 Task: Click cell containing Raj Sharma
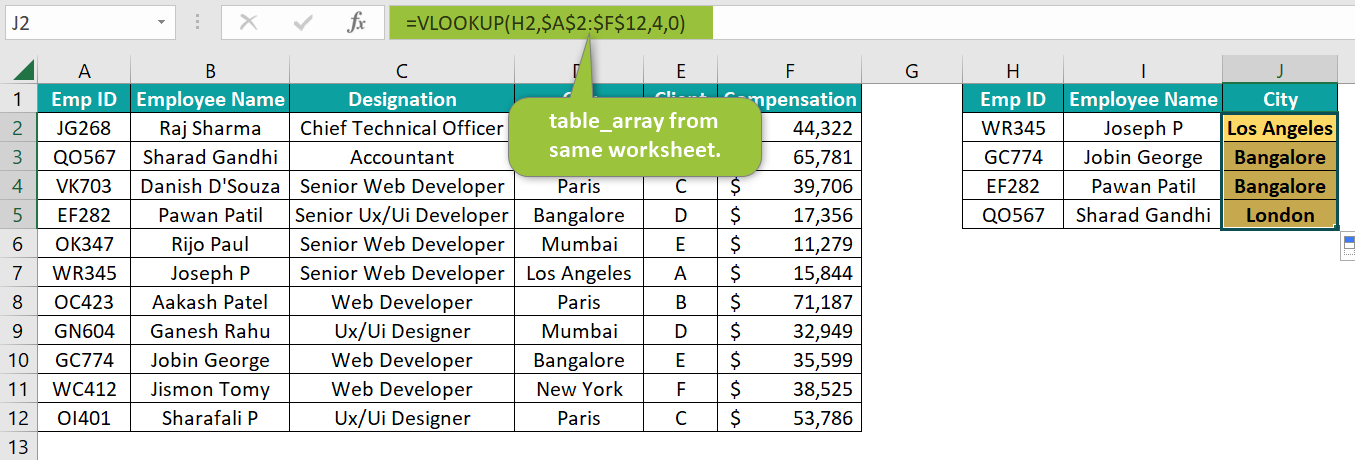point(210,128)
